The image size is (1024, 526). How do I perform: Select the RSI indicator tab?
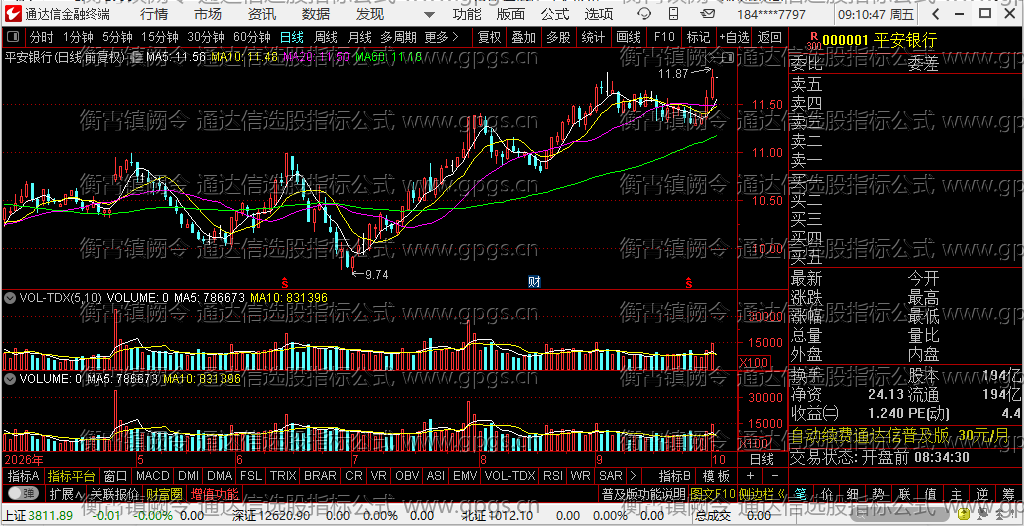[552, 475]
